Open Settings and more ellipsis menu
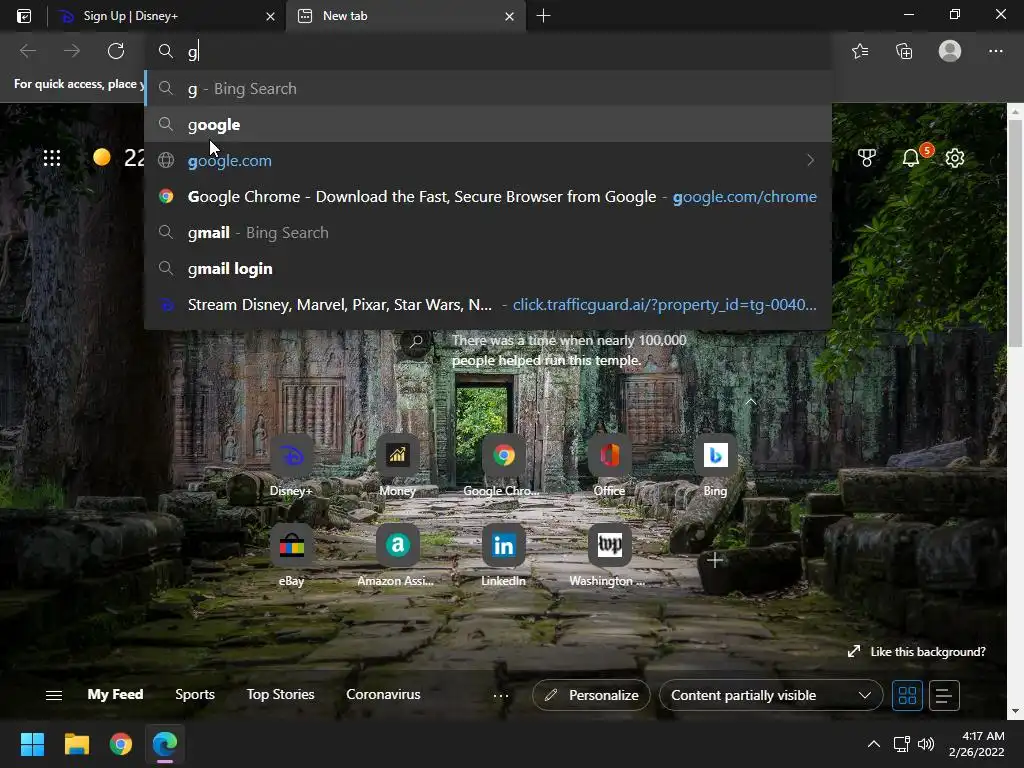The image size is (1024, 768). tap(995, 51)
